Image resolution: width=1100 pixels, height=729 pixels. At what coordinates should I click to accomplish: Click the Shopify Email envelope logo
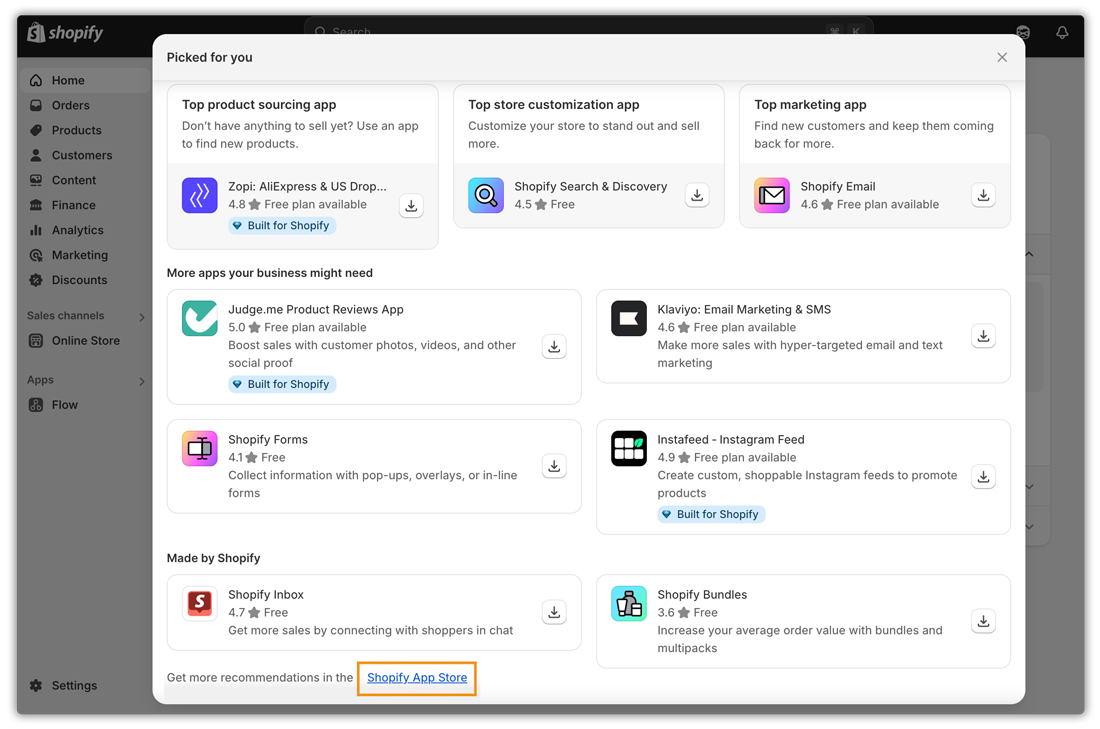coord(772,195)
